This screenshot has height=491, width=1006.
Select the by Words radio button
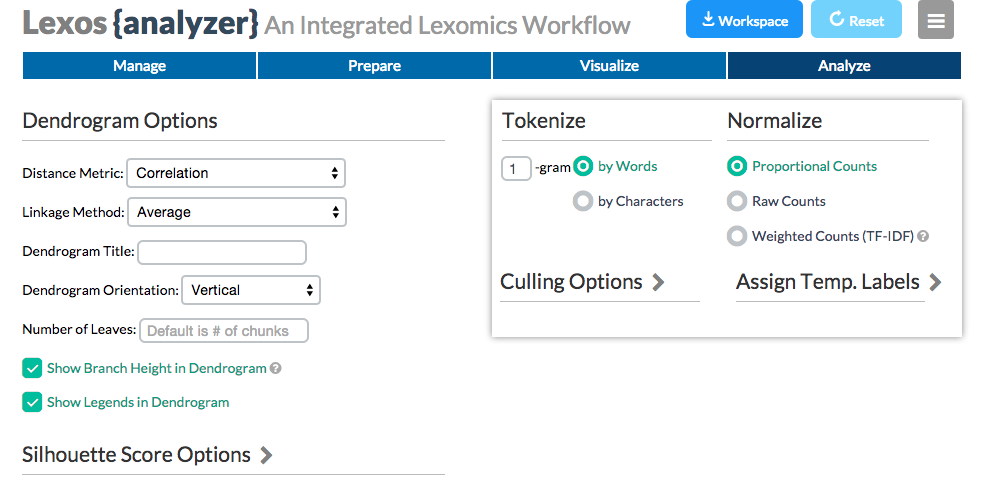[x=583, y=167]
